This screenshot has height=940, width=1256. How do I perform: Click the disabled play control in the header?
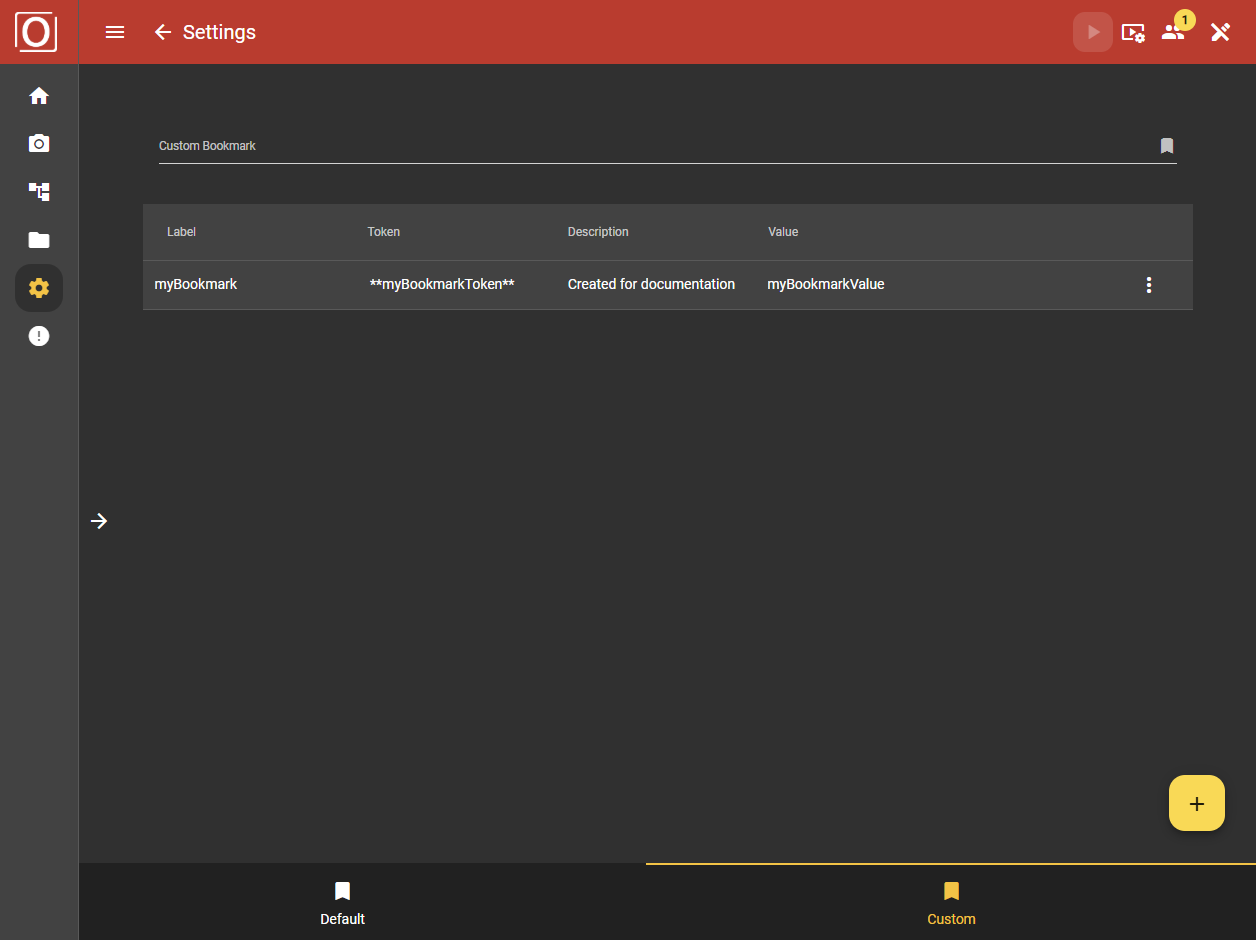point(1092,31)
